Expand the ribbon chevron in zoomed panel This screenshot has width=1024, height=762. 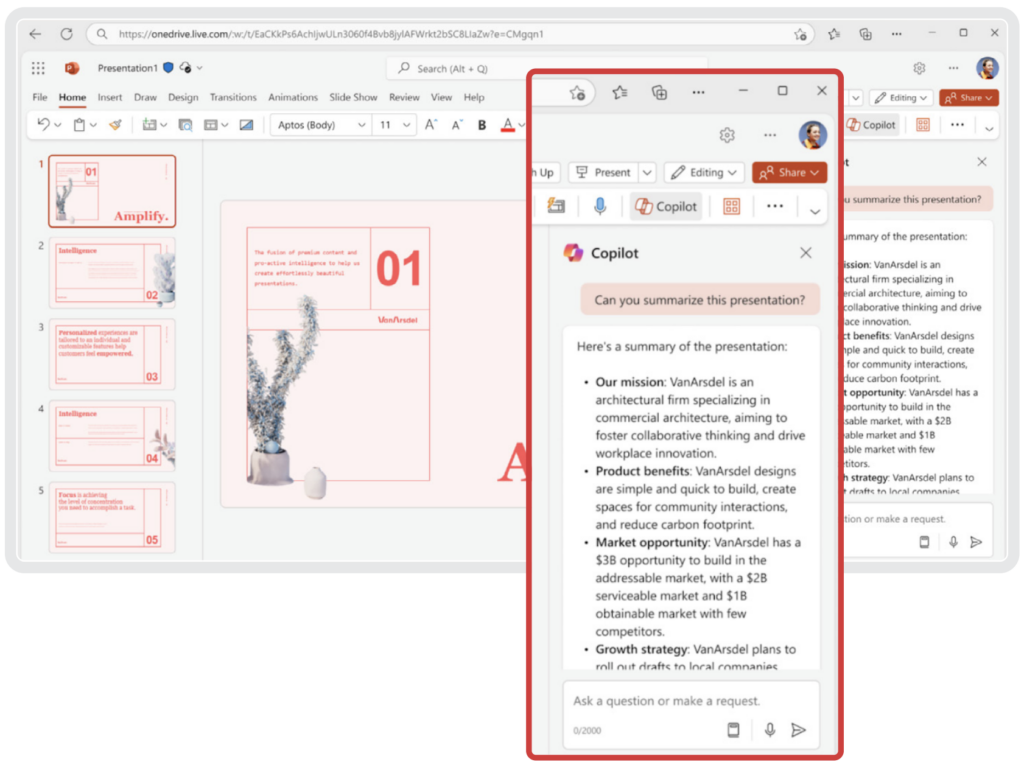(x=815, y=212)
